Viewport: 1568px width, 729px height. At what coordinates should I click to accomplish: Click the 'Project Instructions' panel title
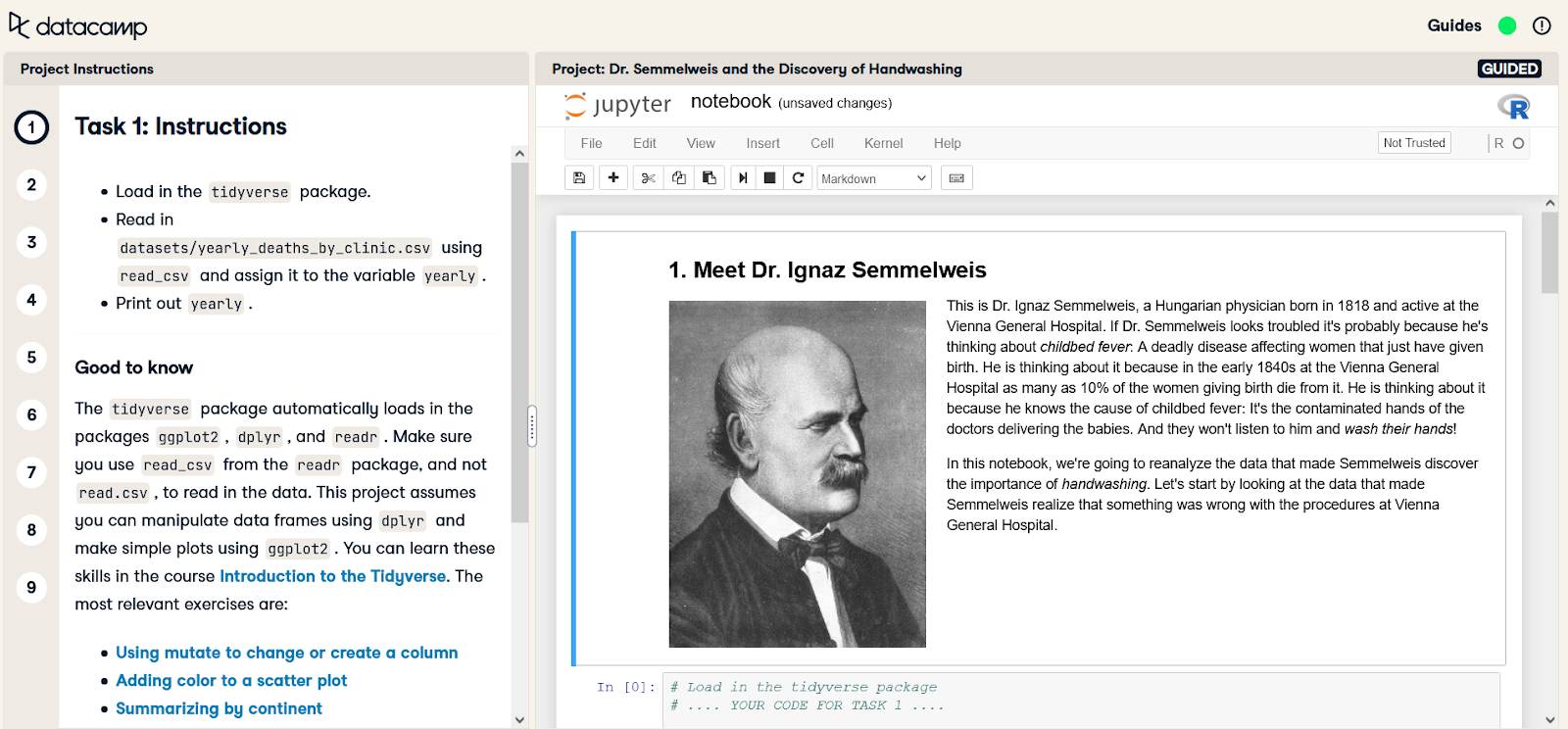point(87,69)
